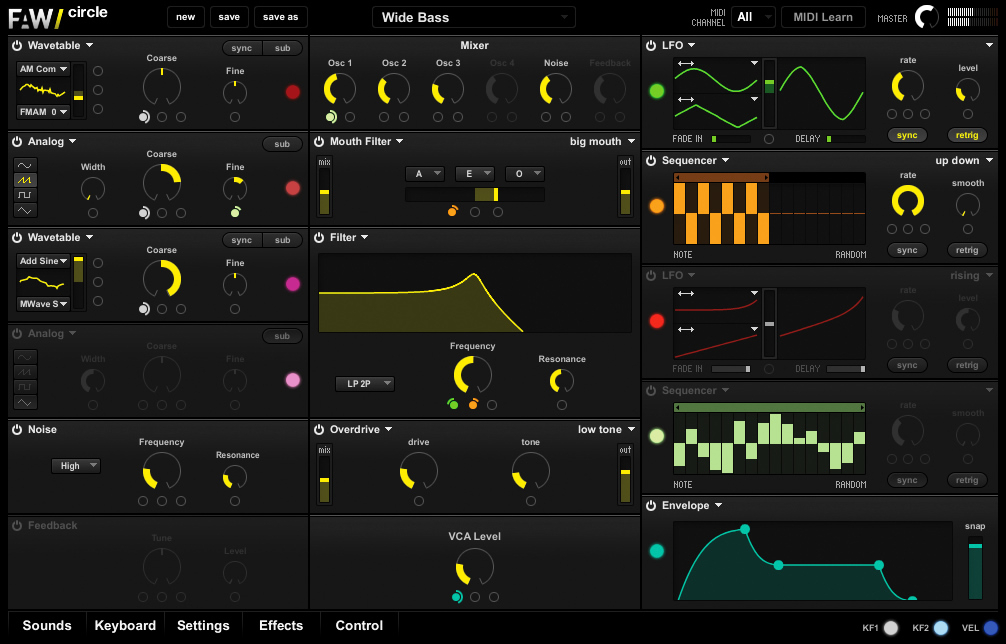Click the KF1 keyboard follow circle
The width and height of the screenshot is (1006, 644).
click(x=891, y=628)
